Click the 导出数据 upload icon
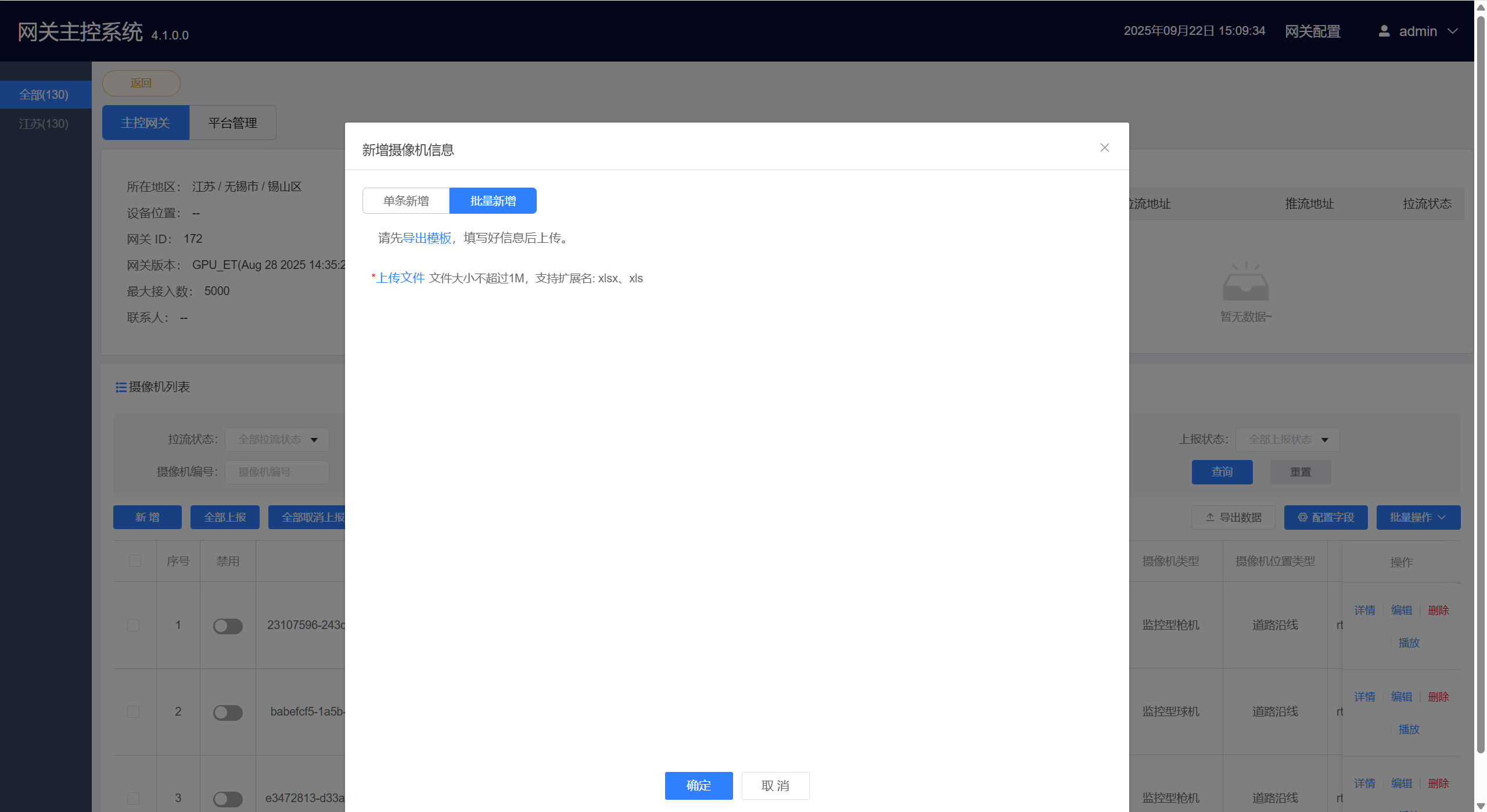Screen dimensions: 1487x812 click(1210, 517)
